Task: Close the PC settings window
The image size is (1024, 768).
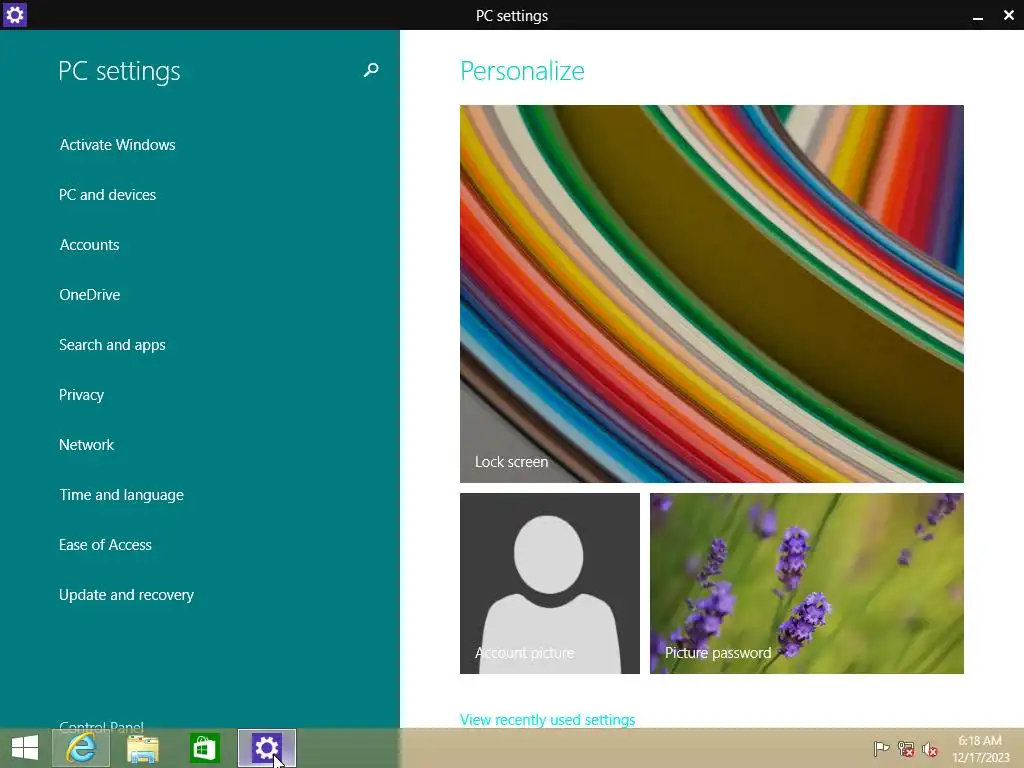Action: coord(1008,15)
